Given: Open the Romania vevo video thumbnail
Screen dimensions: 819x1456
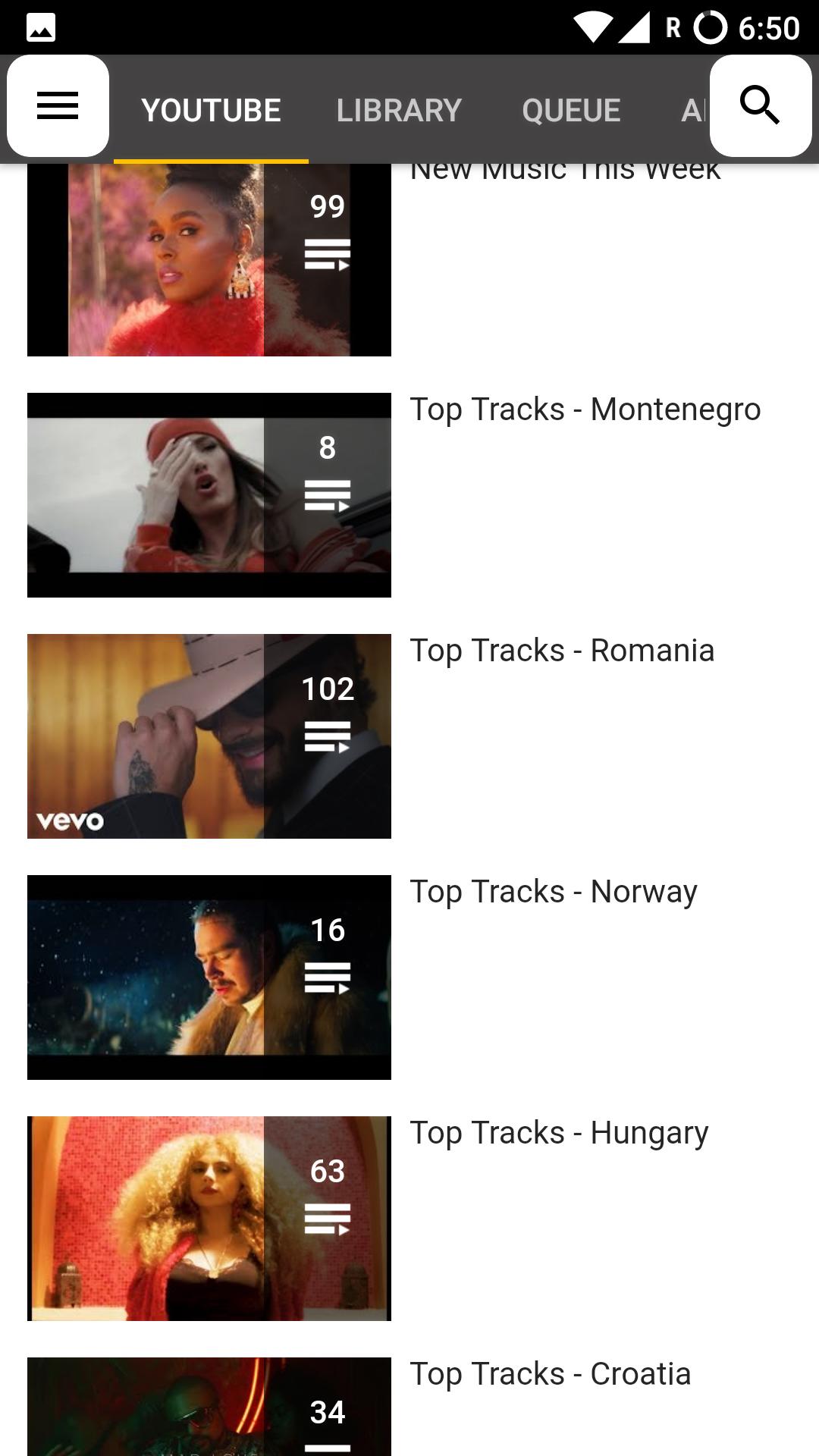Looking at the screenshot, I should coord(209,736).
